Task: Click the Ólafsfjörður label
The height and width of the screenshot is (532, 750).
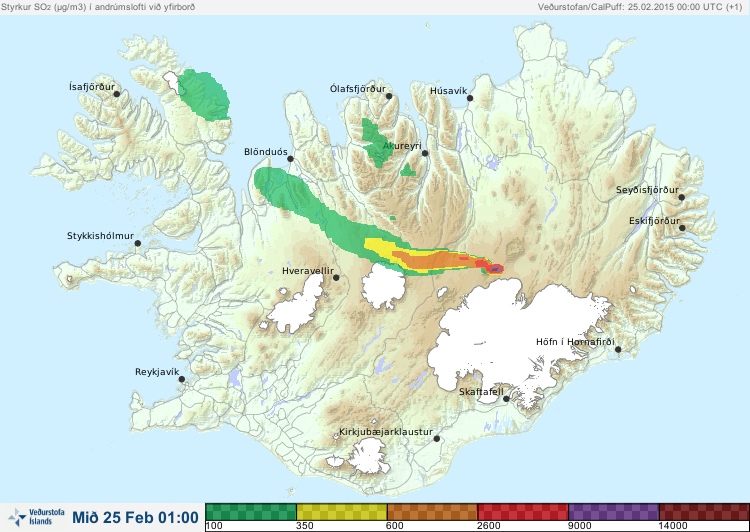Action: [x=358, y=89]
